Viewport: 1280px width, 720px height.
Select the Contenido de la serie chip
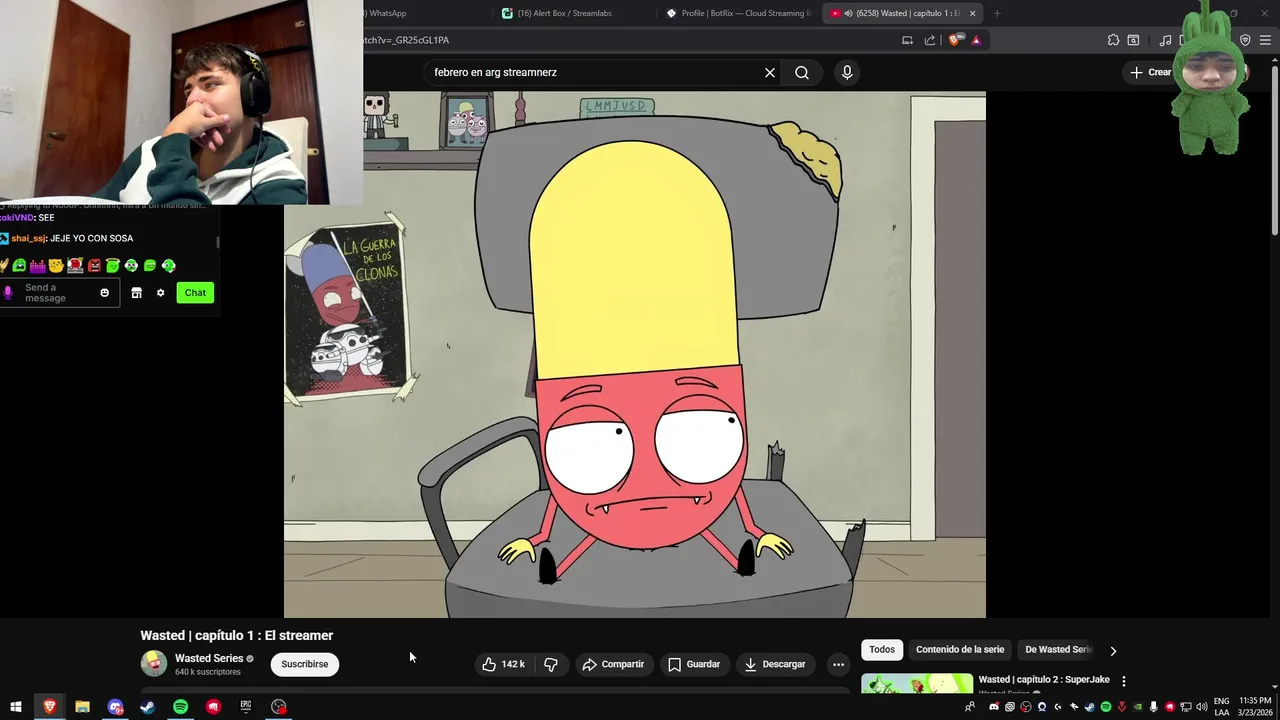click(960, 650)
